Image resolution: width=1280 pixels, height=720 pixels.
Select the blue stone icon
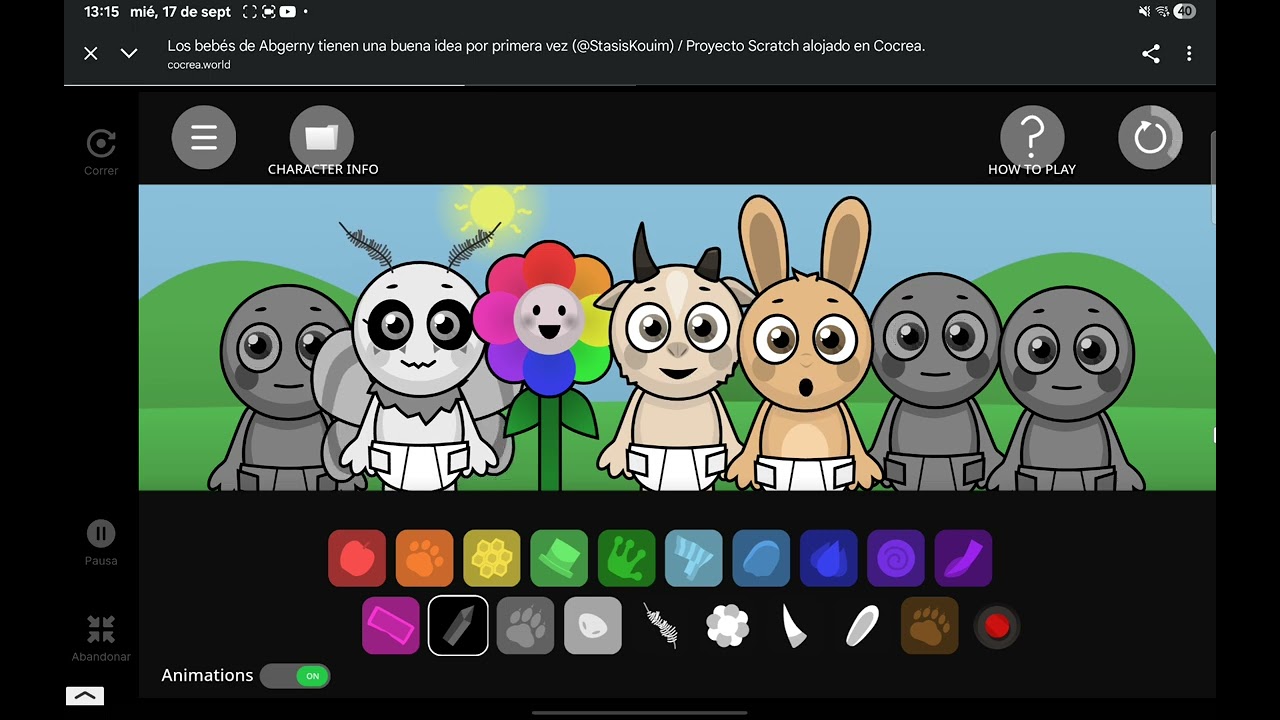point(761,558)
